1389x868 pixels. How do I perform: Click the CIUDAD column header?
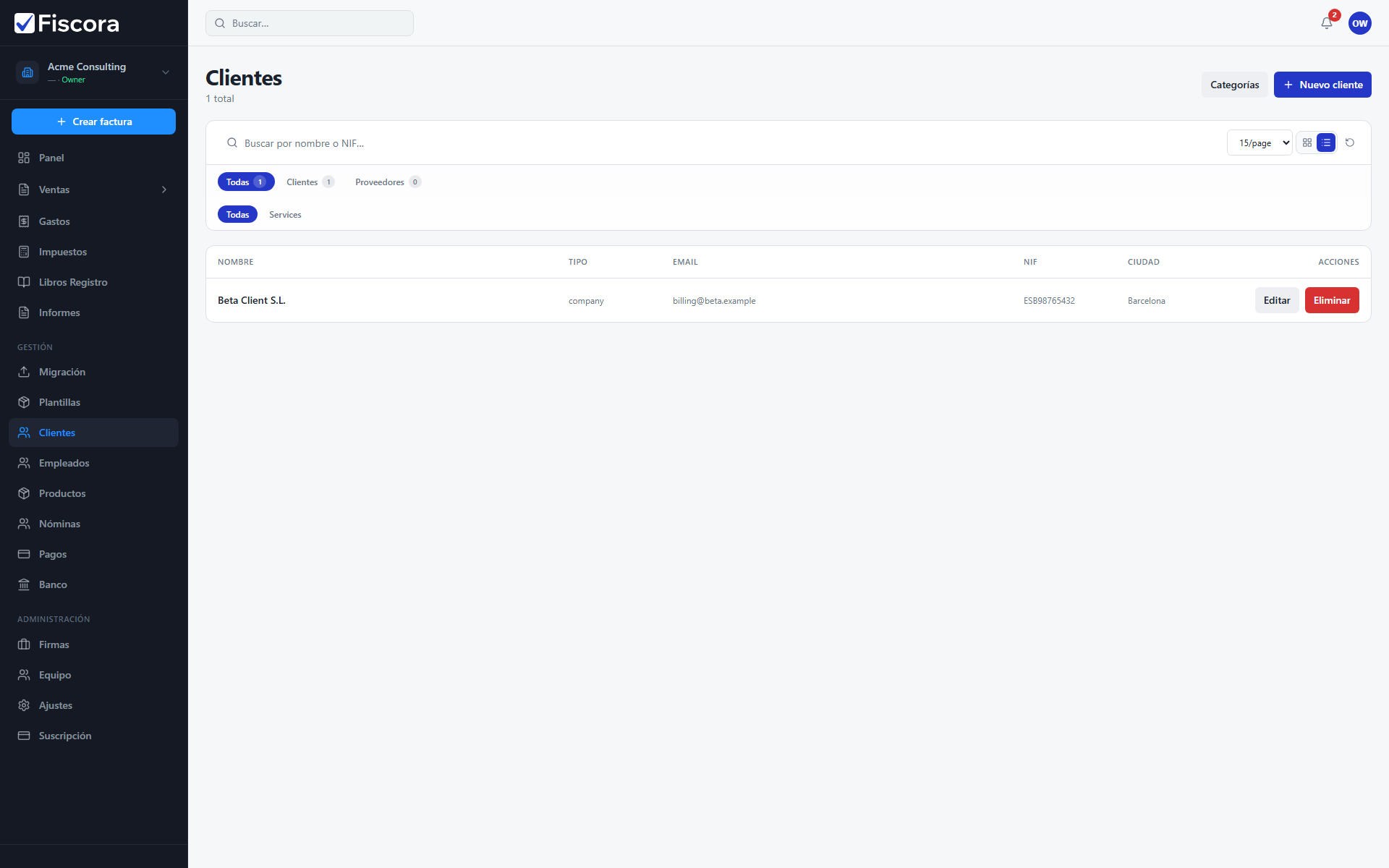(x=1144, y=262)
